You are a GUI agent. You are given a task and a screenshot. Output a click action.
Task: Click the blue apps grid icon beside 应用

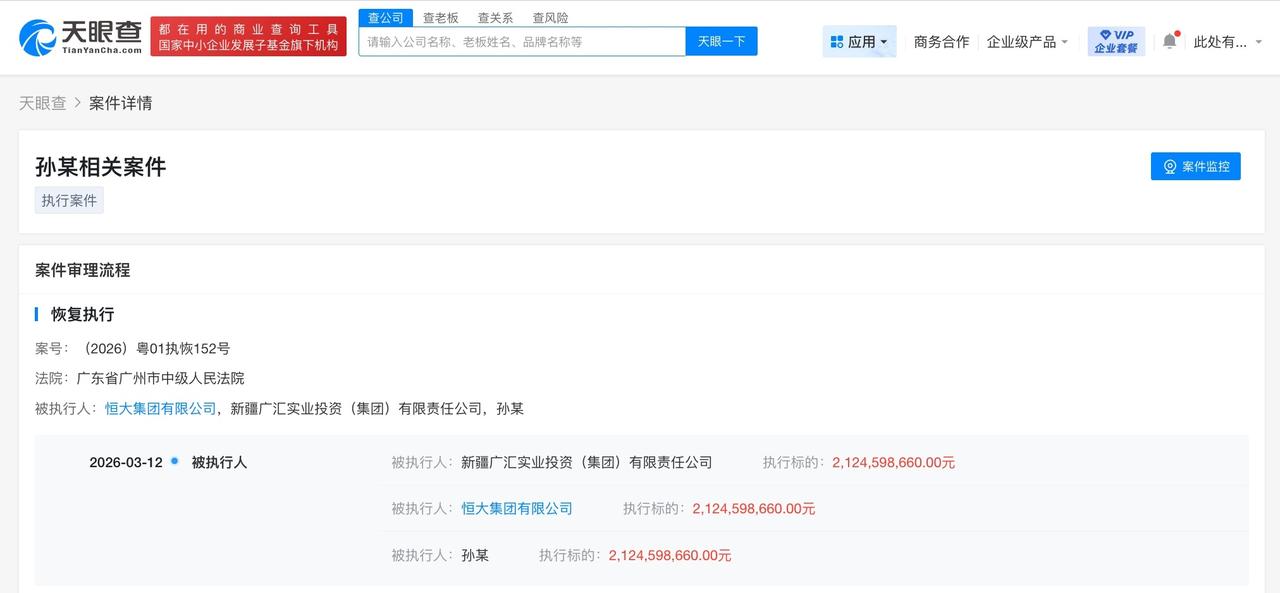pyautogui.click(x=838, y=40)
